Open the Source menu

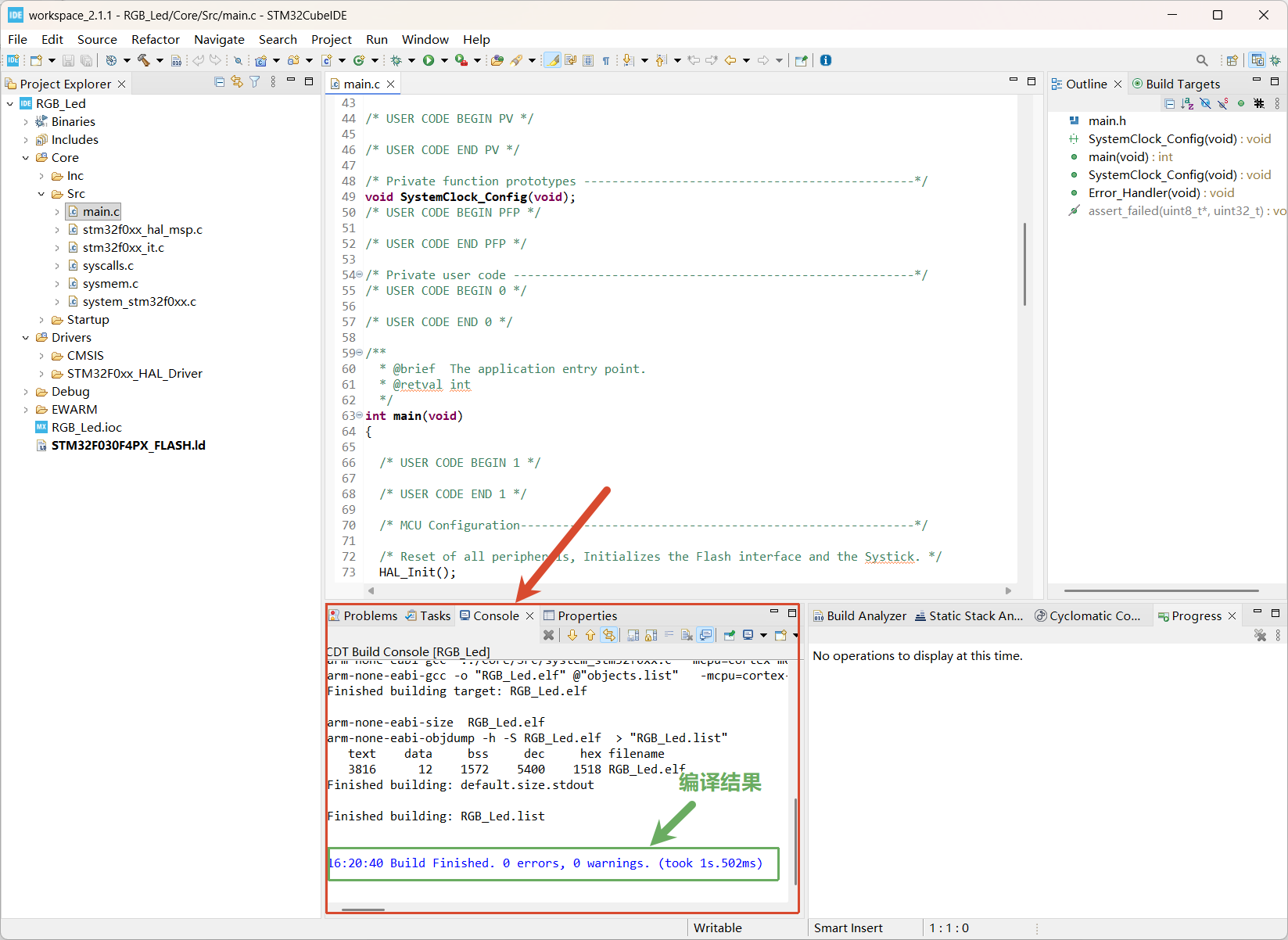[97, 39]
